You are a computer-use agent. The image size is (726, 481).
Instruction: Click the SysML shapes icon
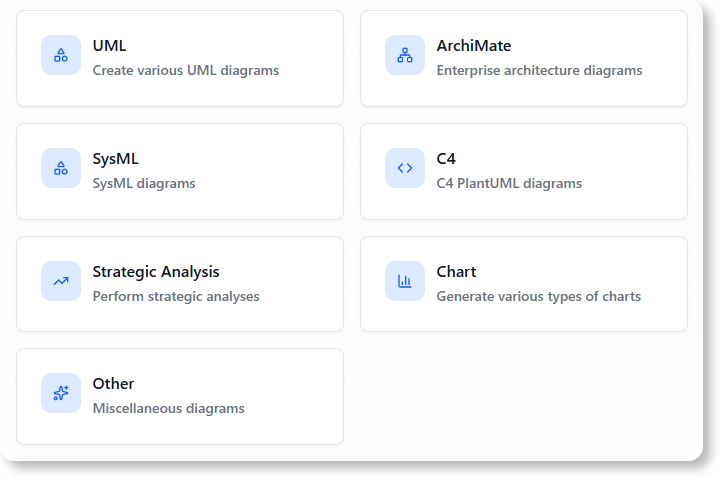61,168
